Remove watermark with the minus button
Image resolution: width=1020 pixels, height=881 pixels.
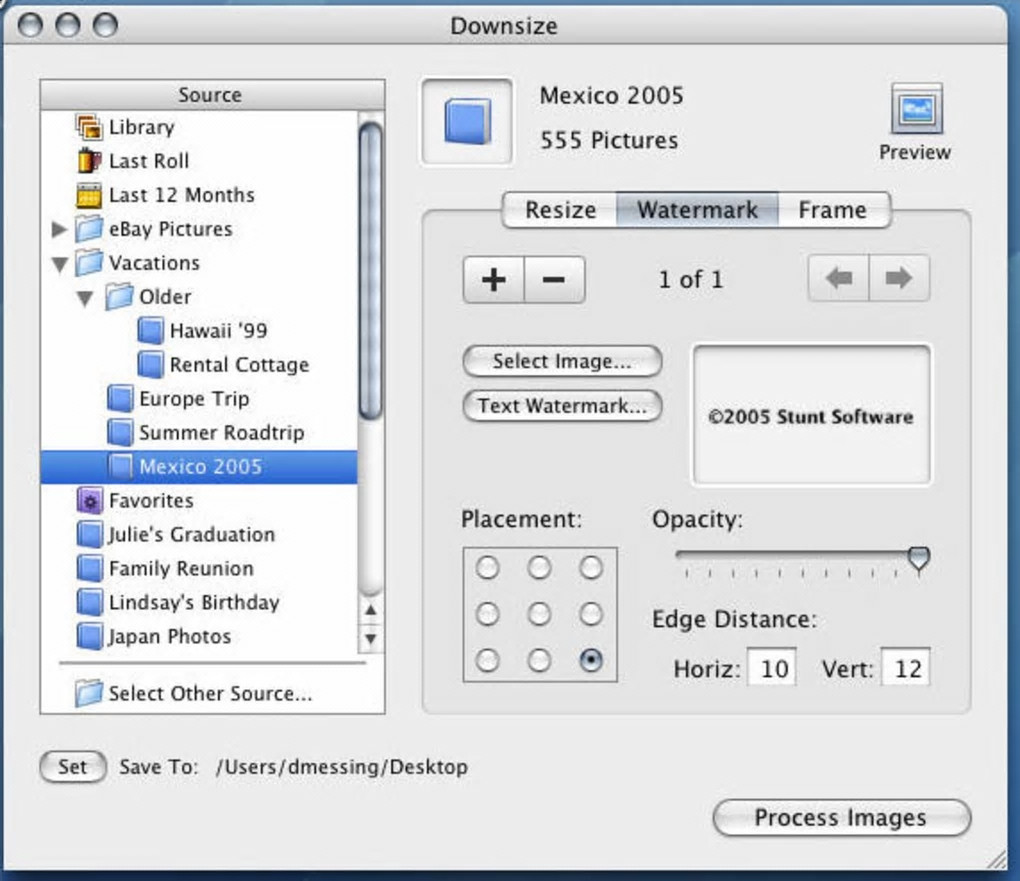(x=554, y=280)
